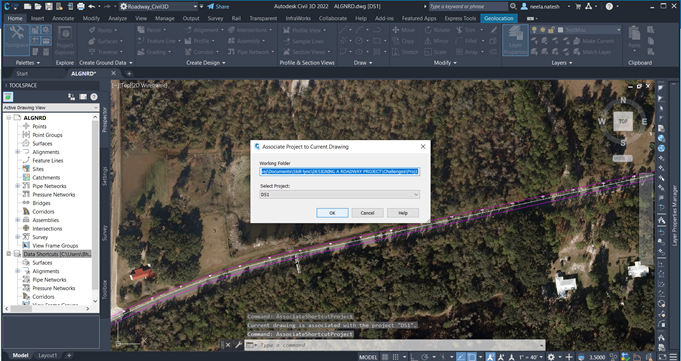Open the Layout1 tab
Viewport: 681px width, 361px height.
[47, 355]
